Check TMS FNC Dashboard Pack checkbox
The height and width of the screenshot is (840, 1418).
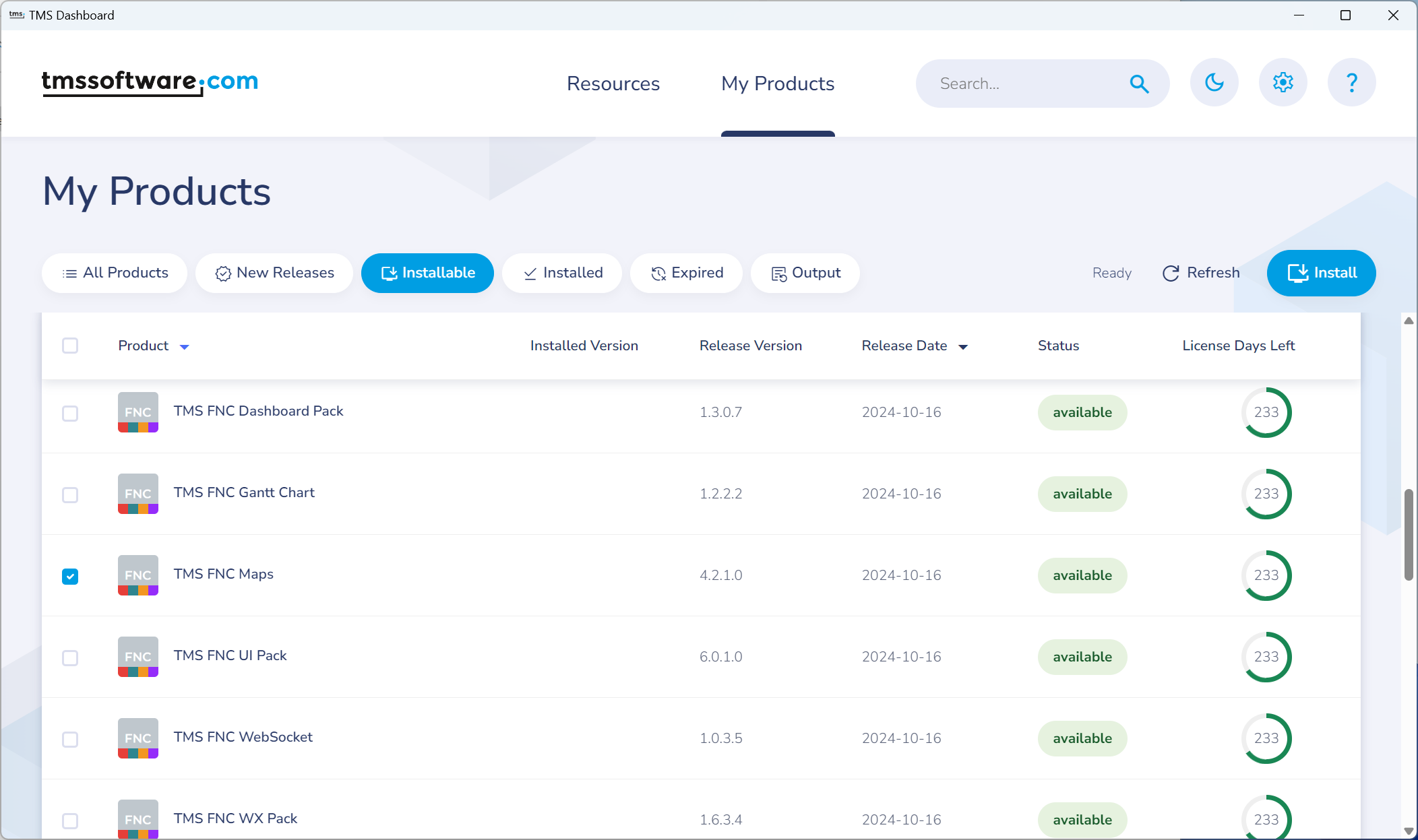[x=70, y=413]
